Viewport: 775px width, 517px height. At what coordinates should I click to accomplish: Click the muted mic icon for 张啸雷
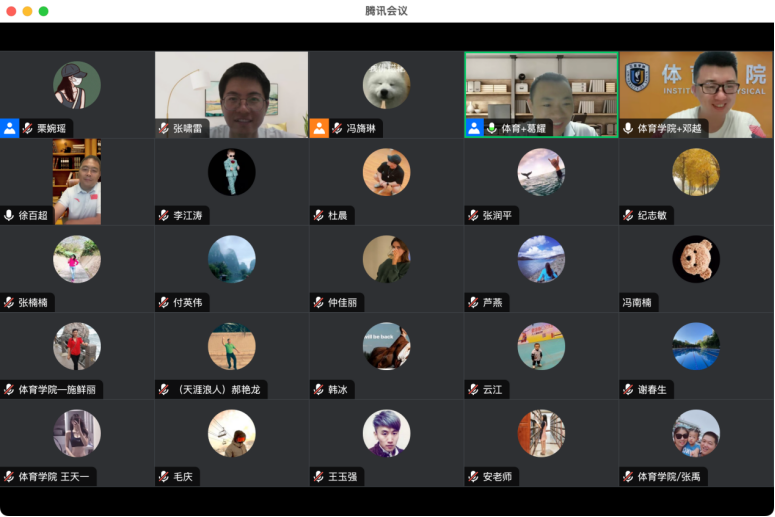[x=164, y=128]
